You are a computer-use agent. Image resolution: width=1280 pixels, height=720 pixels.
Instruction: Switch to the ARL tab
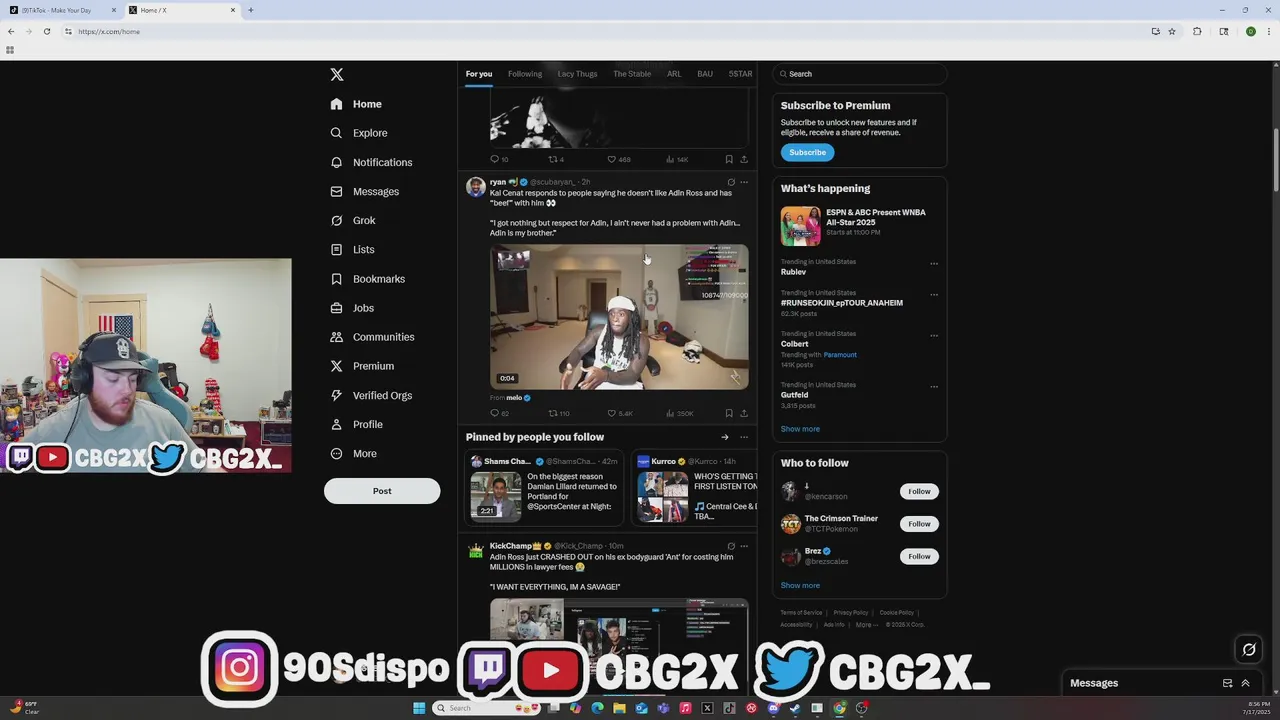tap(674, 74)
